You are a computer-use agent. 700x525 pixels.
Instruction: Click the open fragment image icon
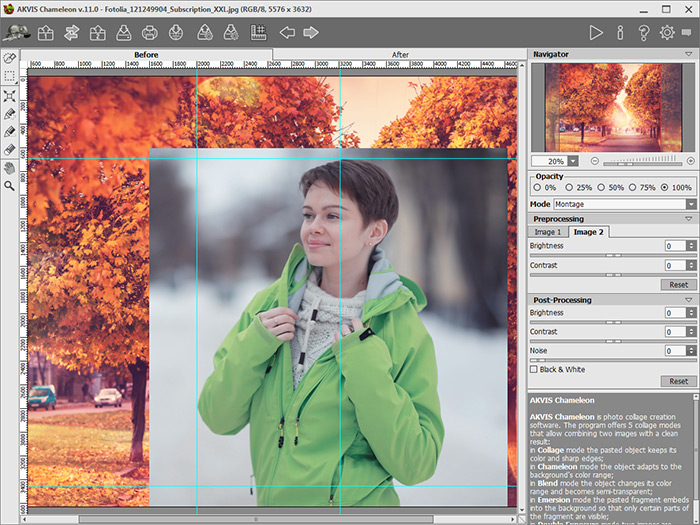[x=97, y=33]
